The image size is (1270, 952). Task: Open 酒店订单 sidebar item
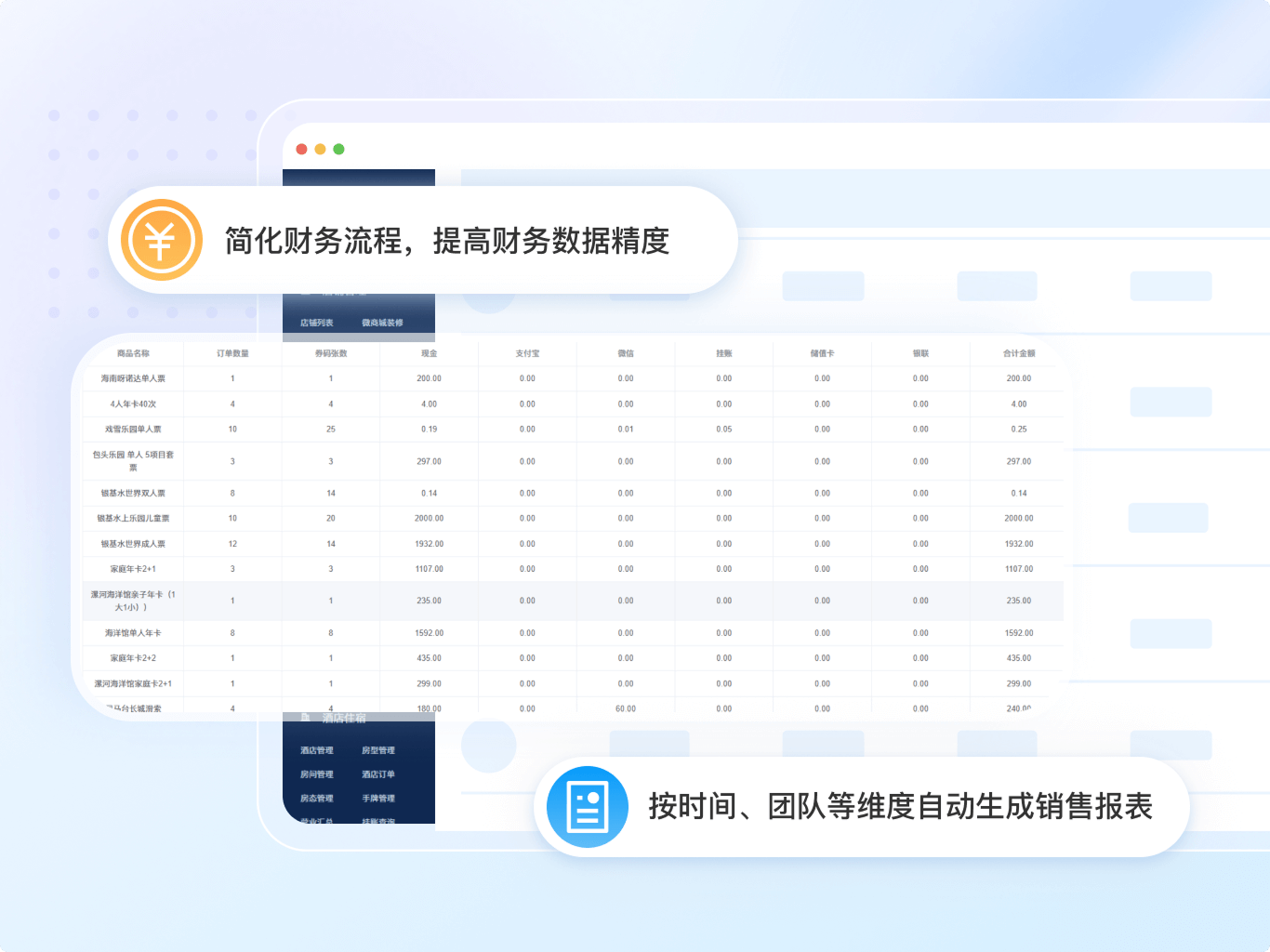(x=377, y=774)
